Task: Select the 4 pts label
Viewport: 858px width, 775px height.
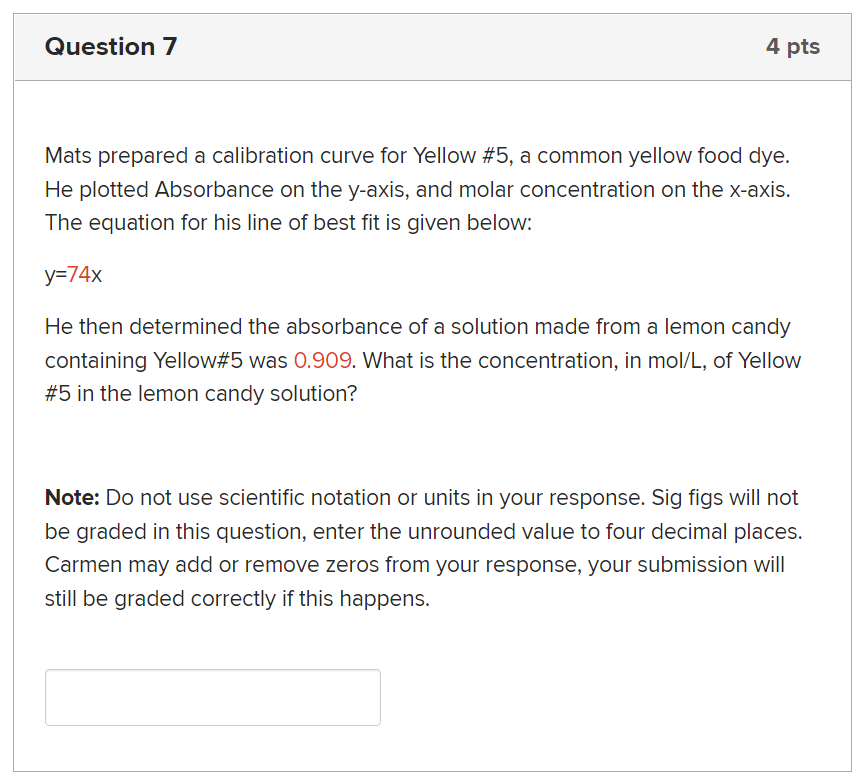Action: [793, 46]
